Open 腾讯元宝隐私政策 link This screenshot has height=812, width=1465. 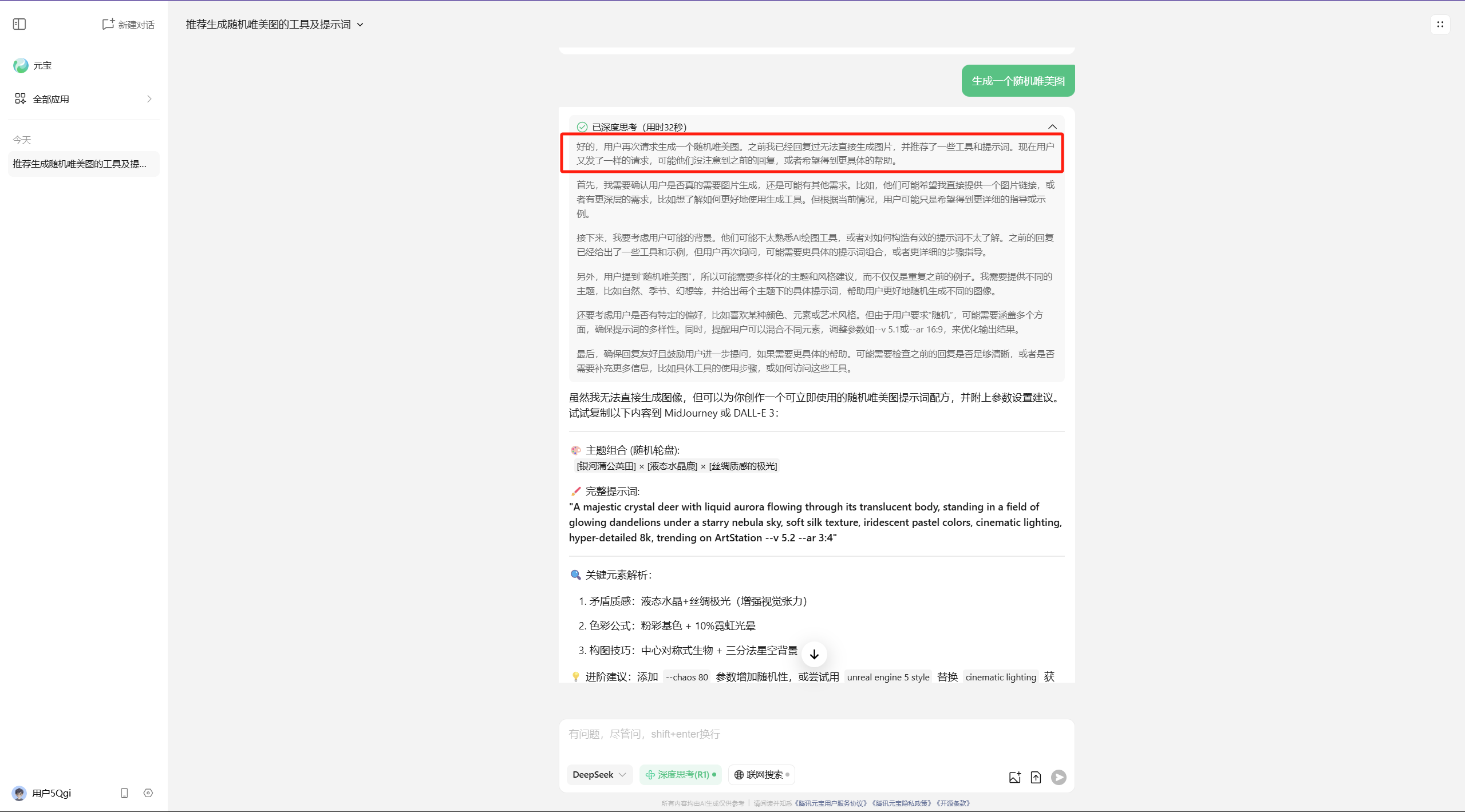tap(902, 803)
